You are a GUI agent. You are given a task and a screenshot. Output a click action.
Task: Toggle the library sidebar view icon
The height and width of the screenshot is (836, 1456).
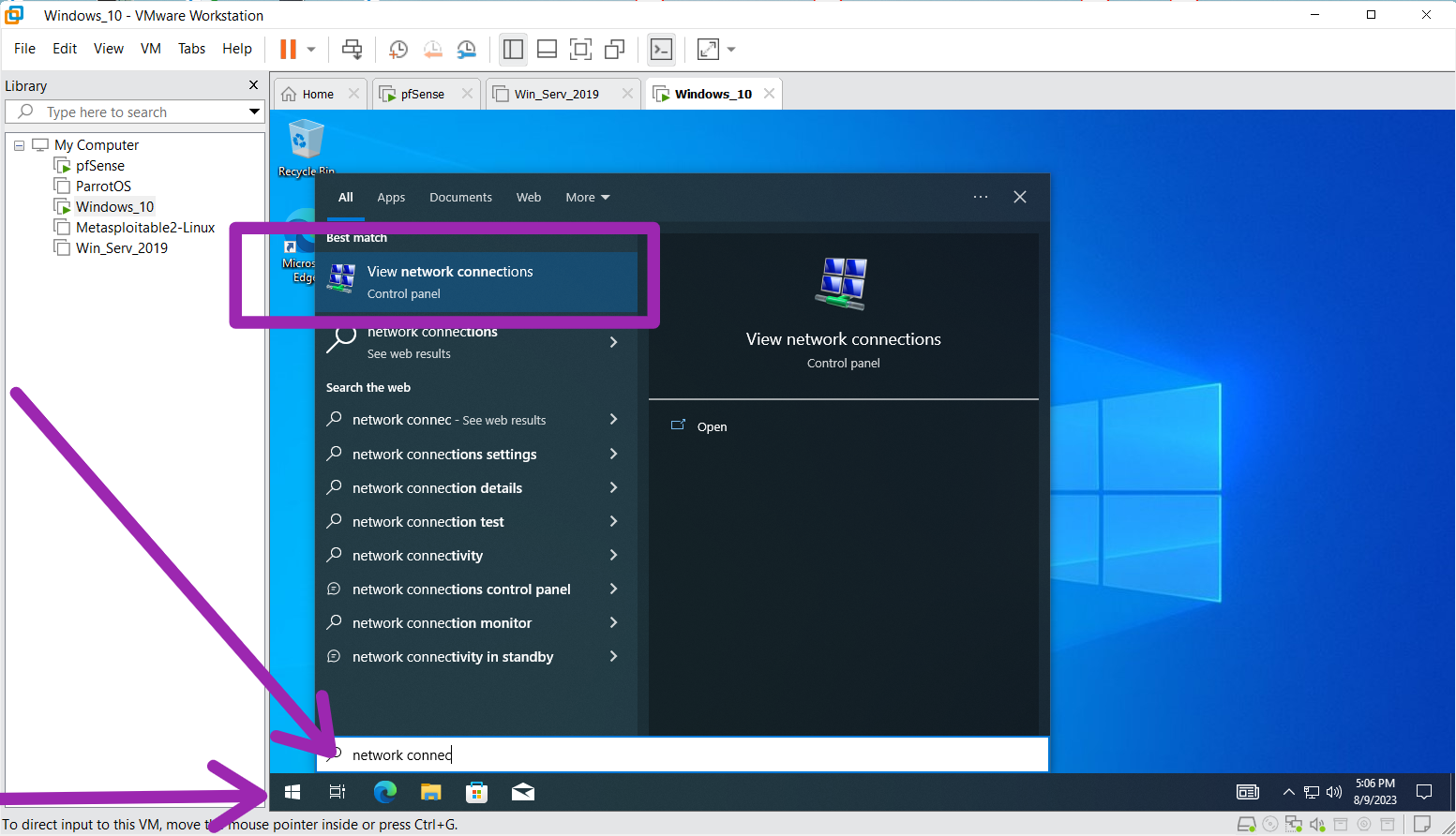tap(513, 49)
